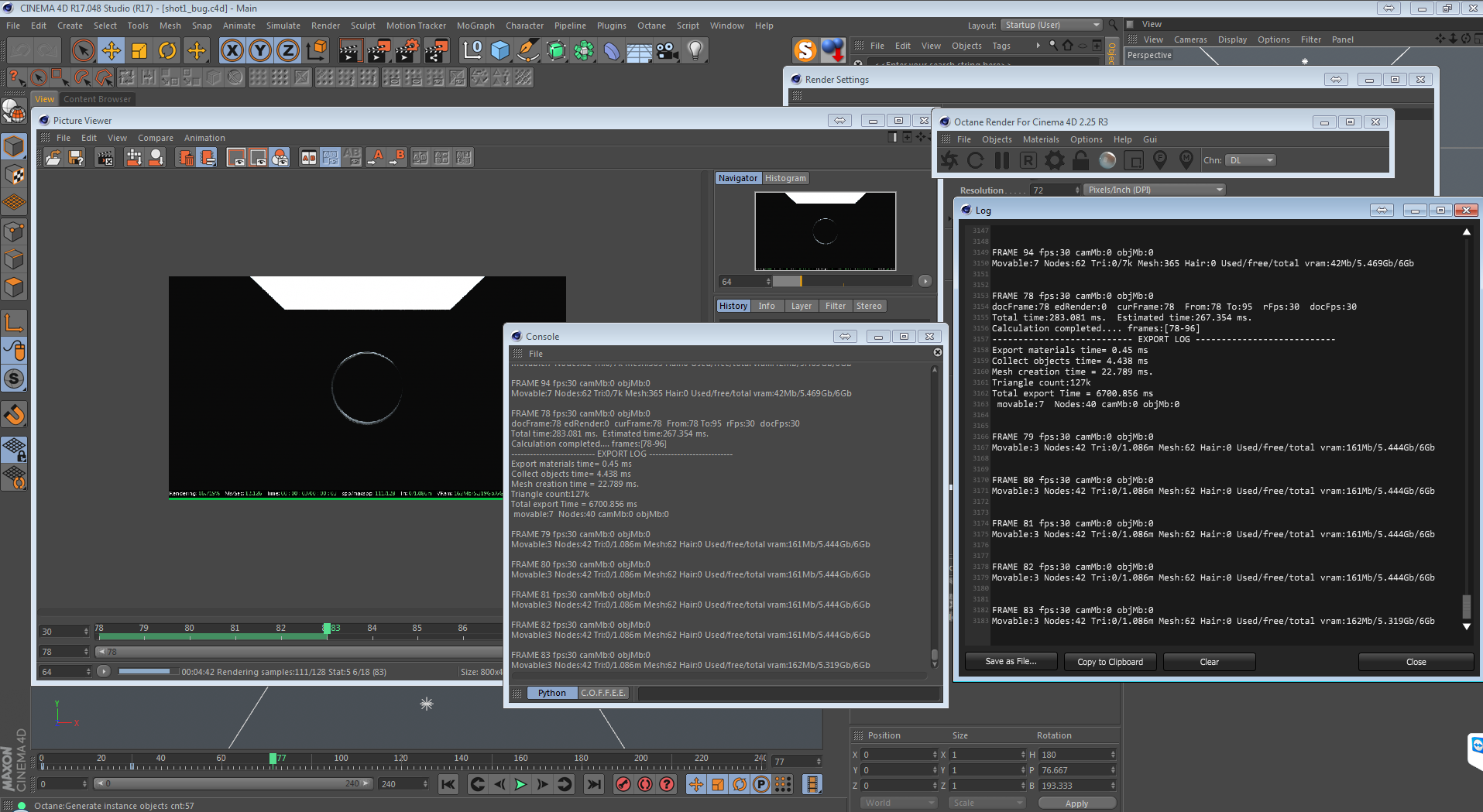Toggle Autokeying record button

(645, 784)
